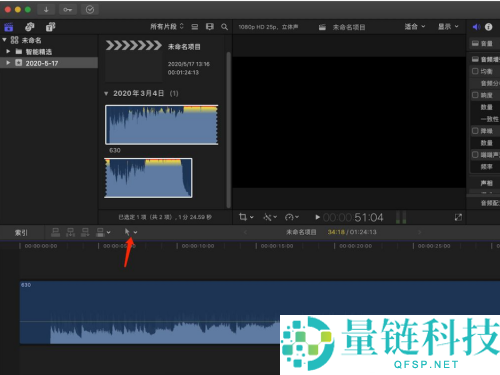Insert clip into timeline icon
500x375 pixels.
(x=70, y=232)
